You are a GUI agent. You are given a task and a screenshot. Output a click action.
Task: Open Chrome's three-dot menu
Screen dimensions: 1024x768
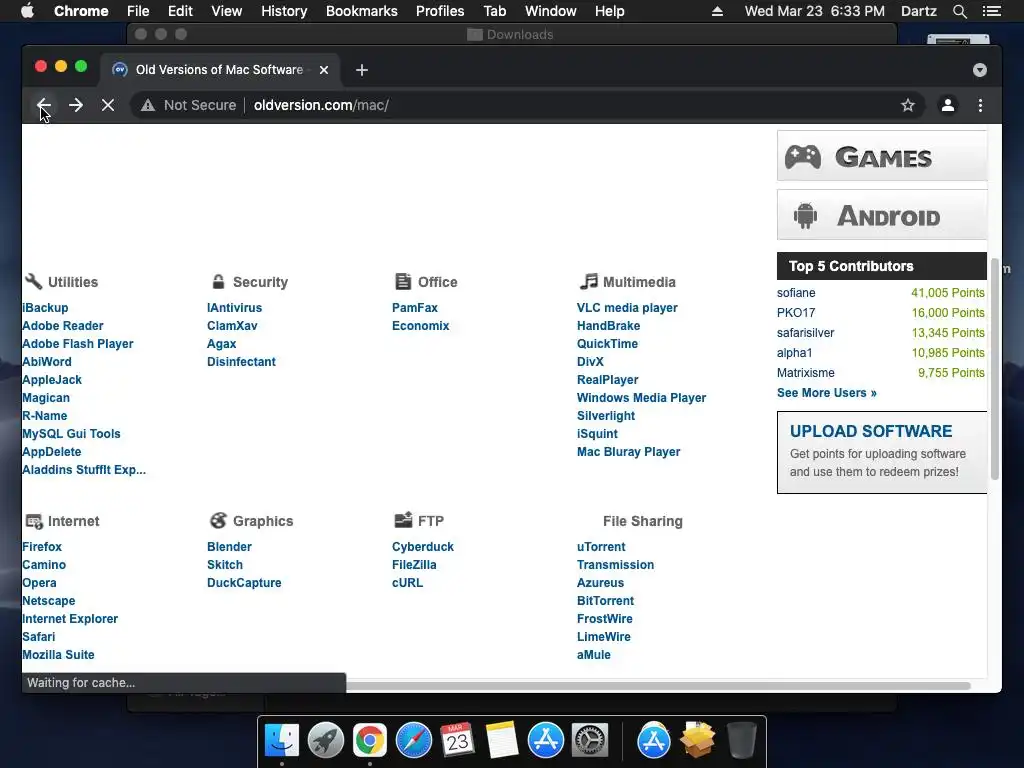(980, 105)
